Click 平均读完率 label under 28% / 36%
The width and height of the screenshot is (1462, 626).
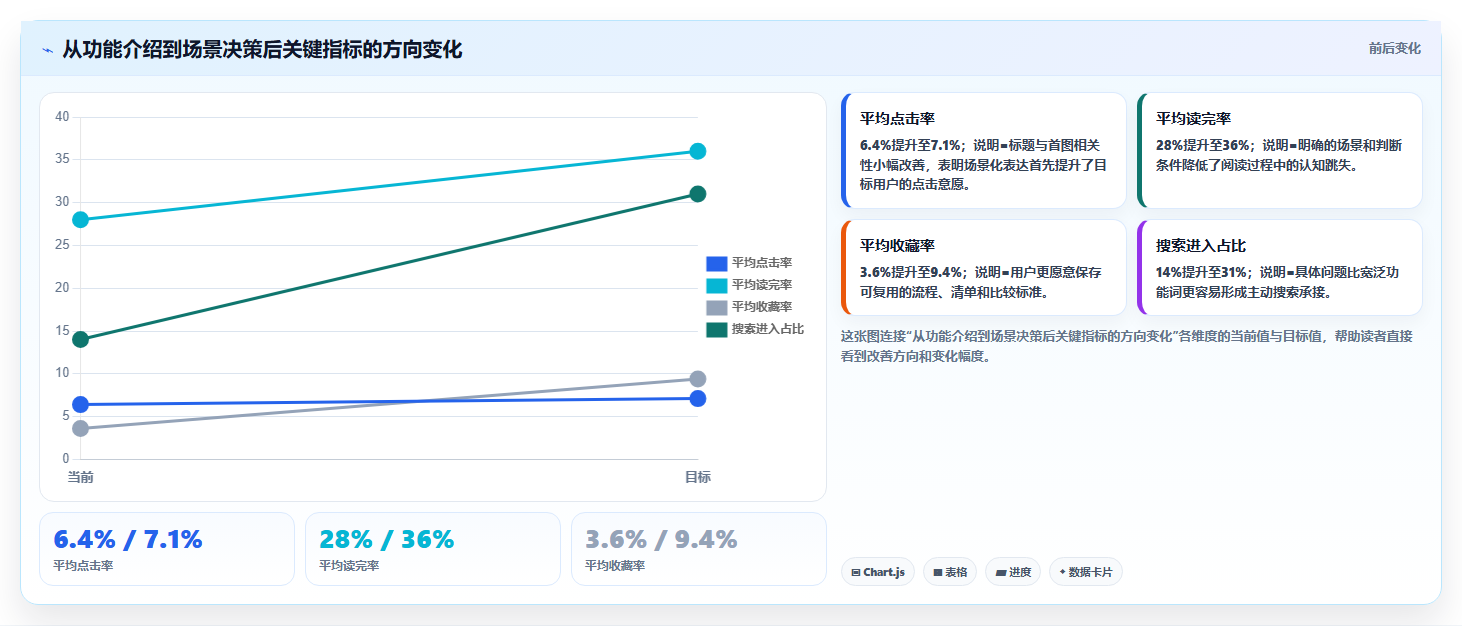click(349, 566)
